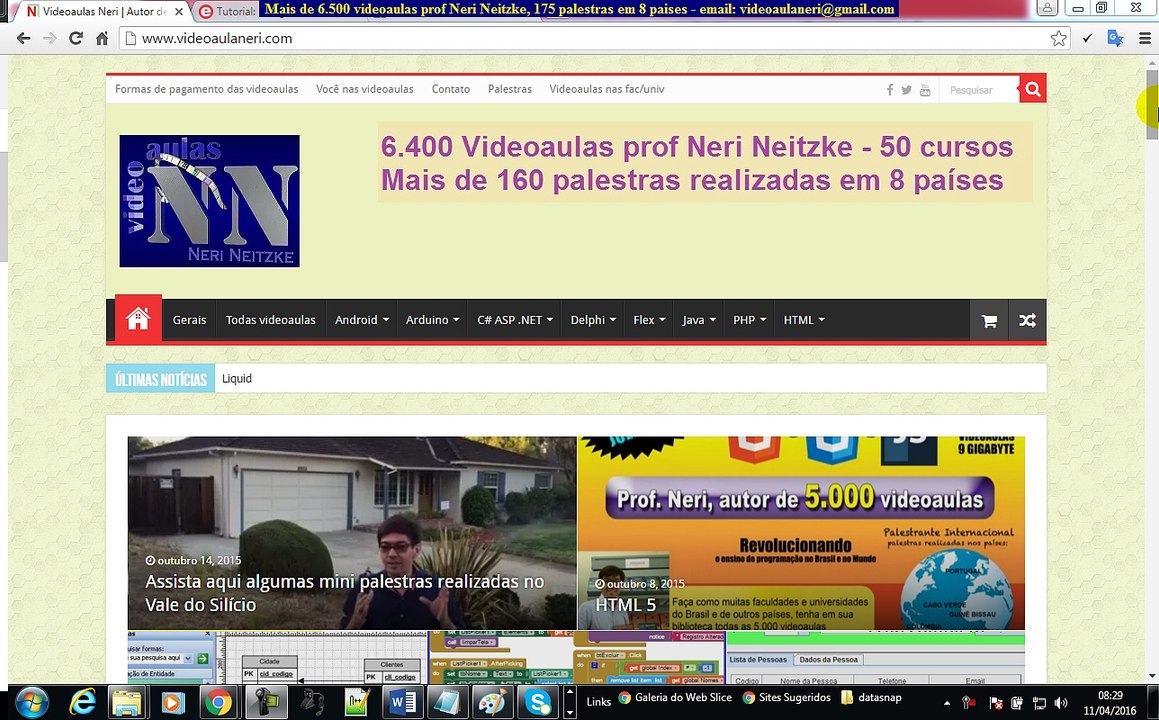This screenshot has height=720, width=1159.
Task: Expand the C# ASP .NET dropdown
Action: [x=514, y=320]
